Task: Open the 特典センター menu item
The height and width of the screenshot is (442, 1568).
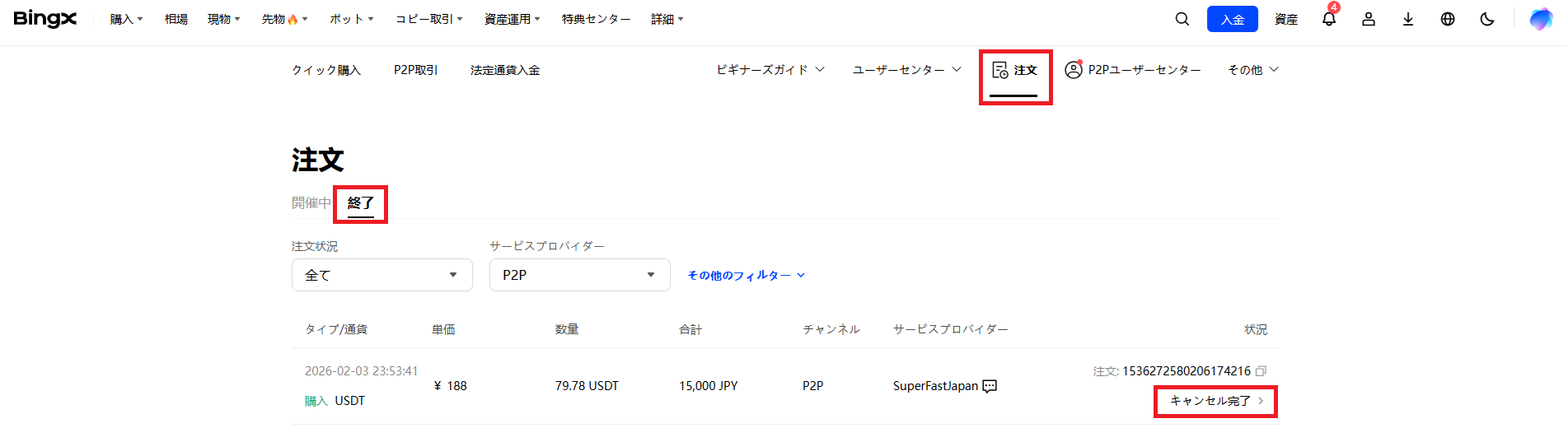Action: 596,19
